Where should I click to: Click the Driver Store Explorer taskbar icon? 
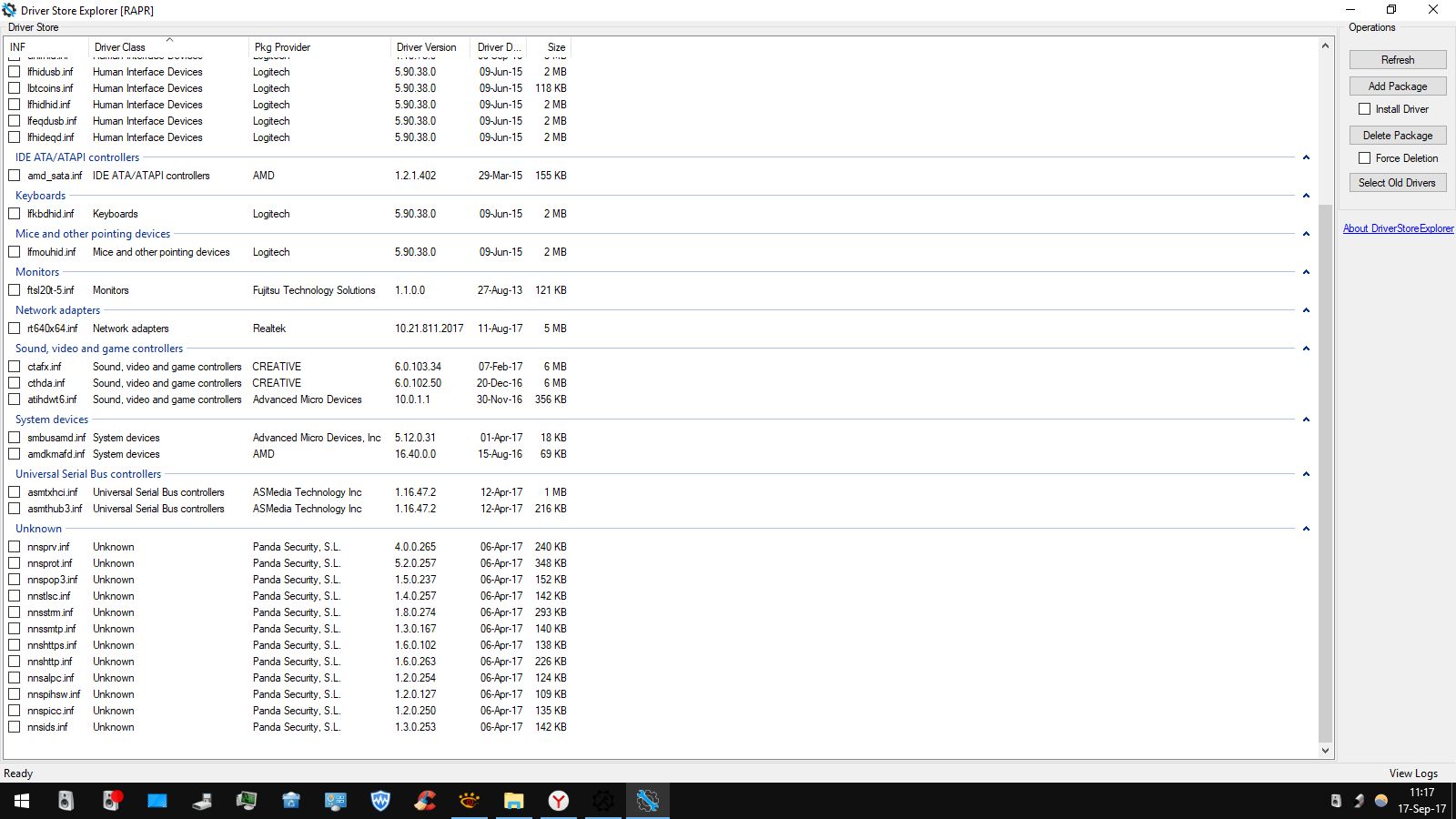(648, 801)
